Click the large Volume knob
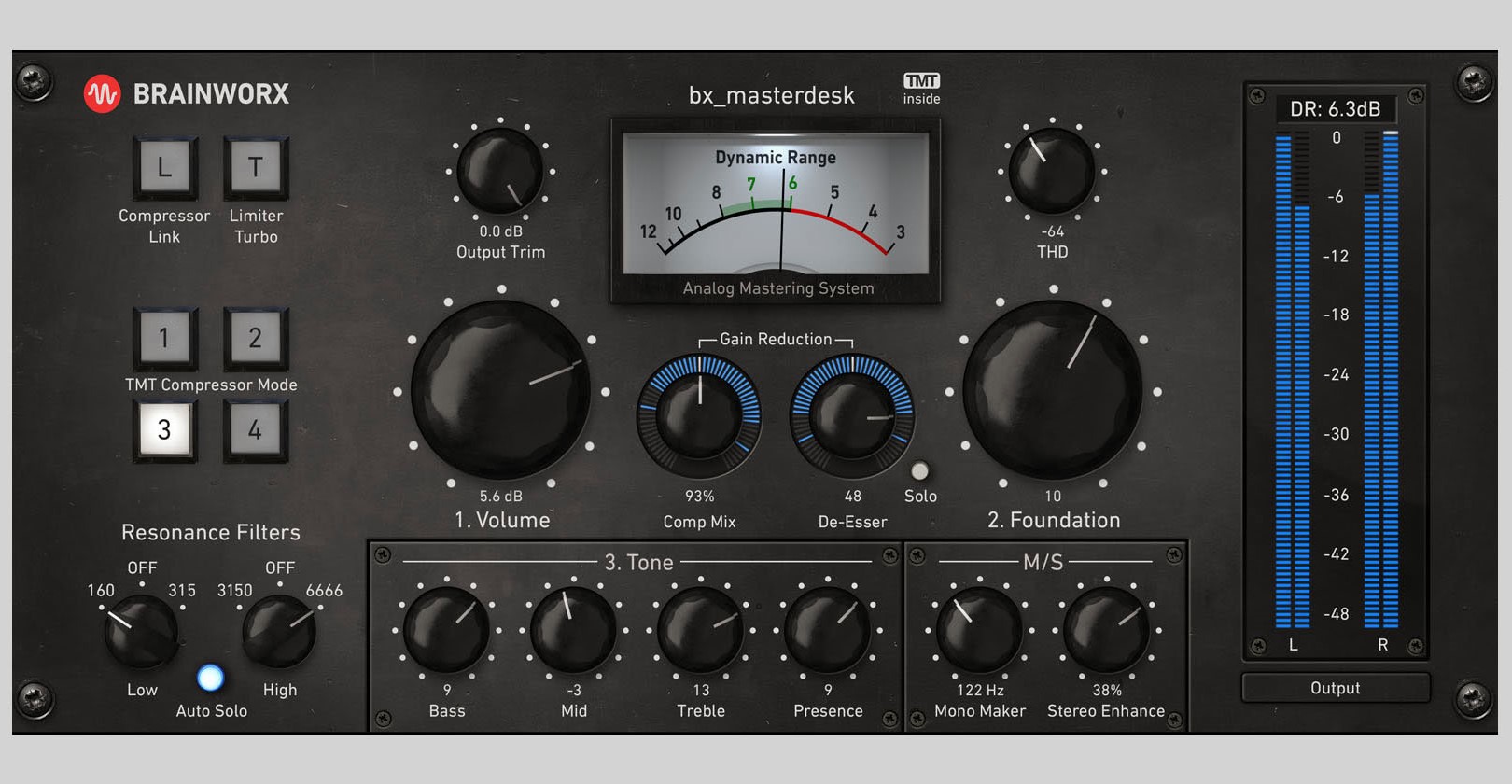 pyautogui.click(x=501, y=390)
